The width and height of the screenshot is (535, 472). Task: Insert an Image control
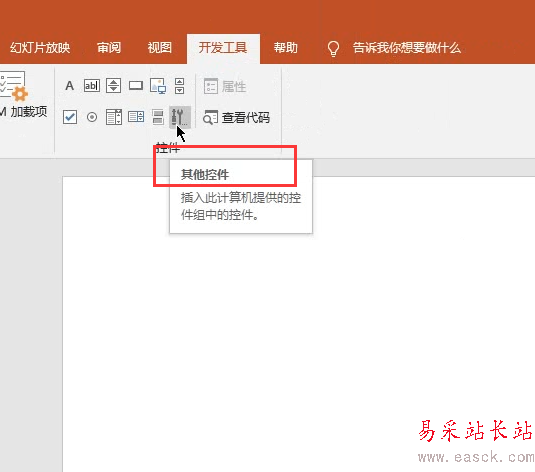pos(158,86)
